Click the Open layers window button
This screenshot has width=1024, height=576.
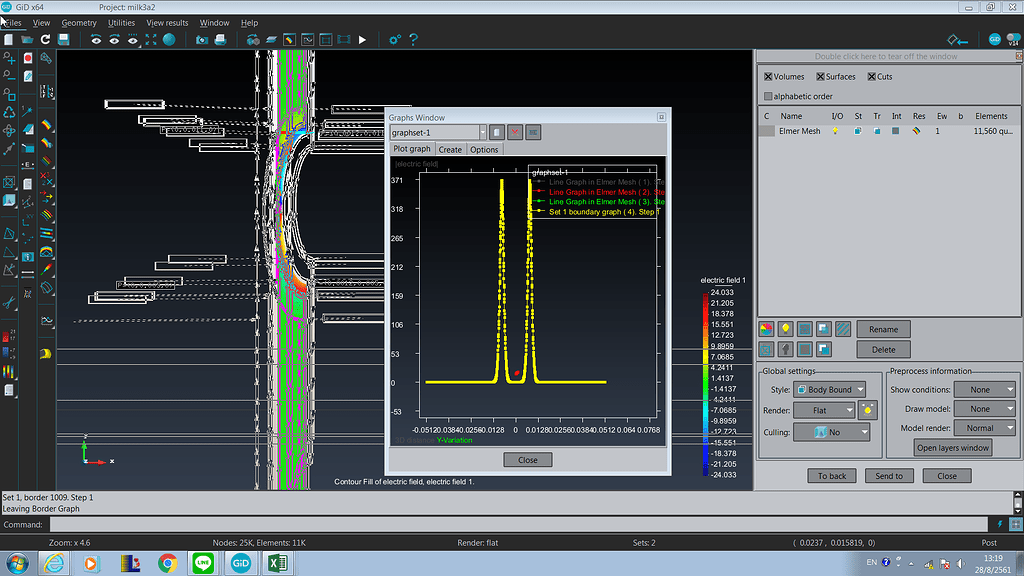pos(953,447)
